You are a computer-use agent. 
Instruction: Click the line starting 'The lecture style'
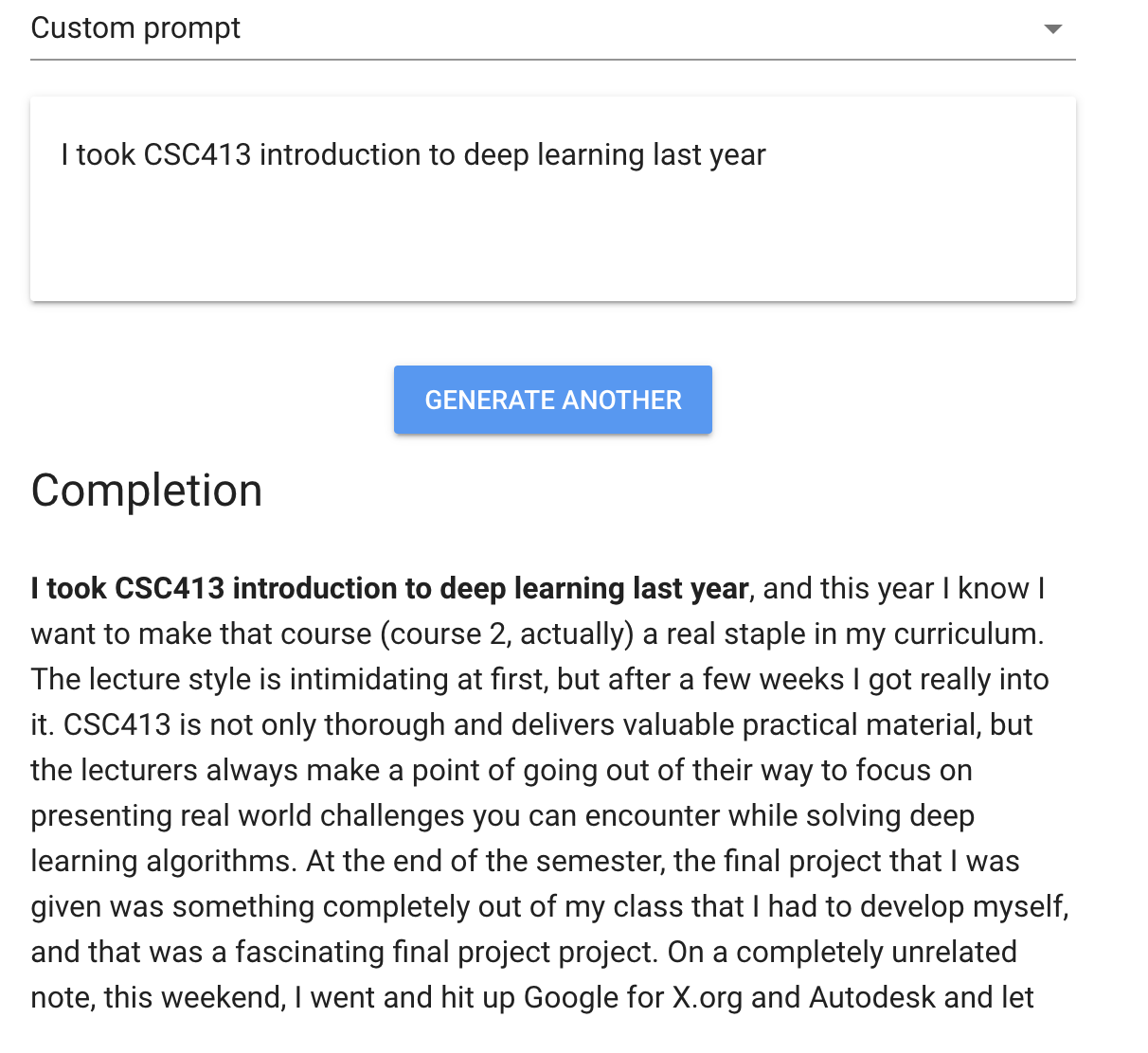540,679
